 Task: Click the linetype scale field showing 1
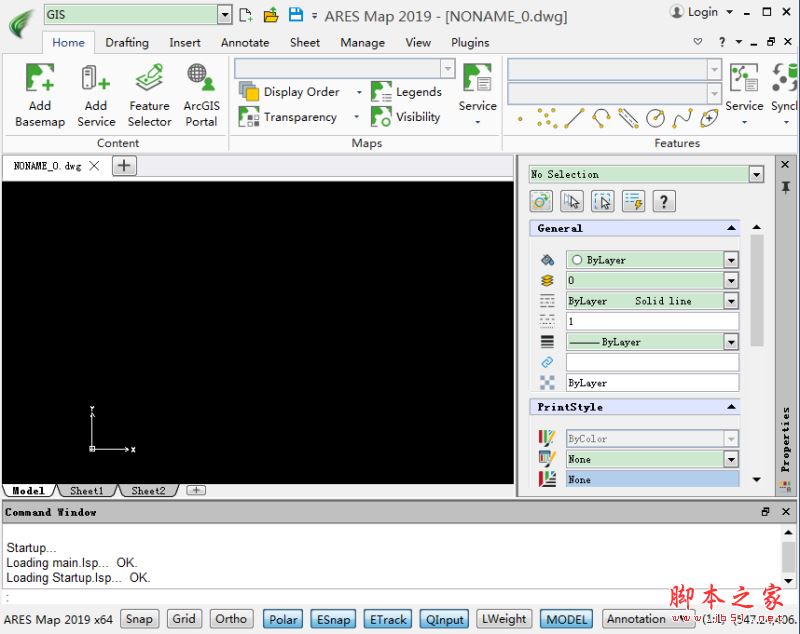point(653,321)
